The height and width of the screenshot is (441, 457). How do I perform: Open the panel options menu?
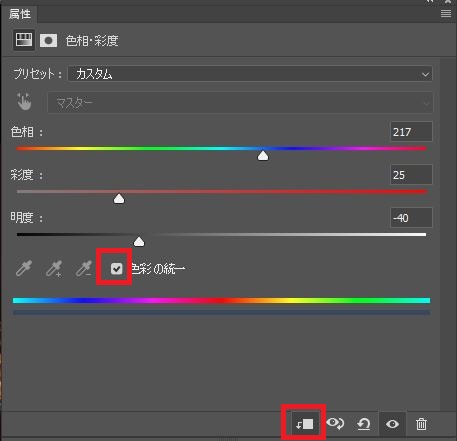click(x=446, y=14)
